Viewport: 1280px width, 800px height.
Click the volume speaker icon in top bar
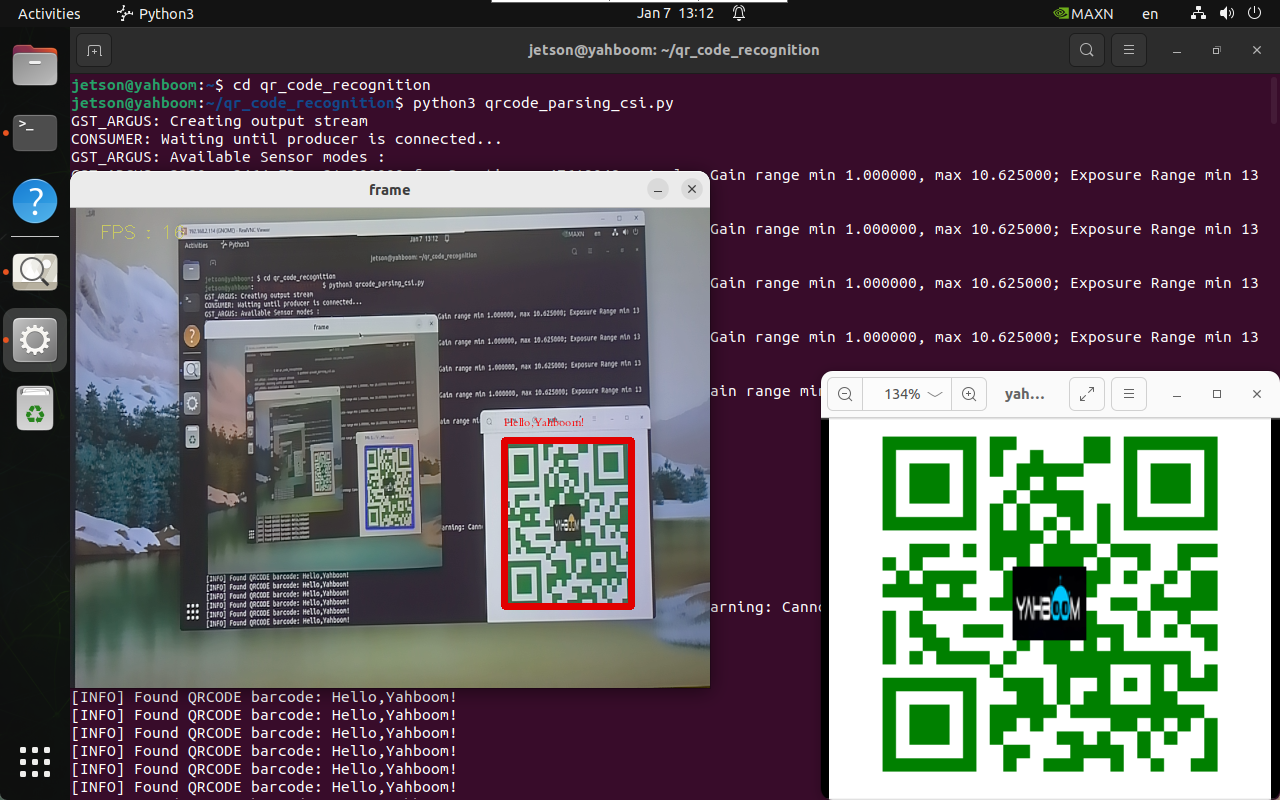point(1225,14)
